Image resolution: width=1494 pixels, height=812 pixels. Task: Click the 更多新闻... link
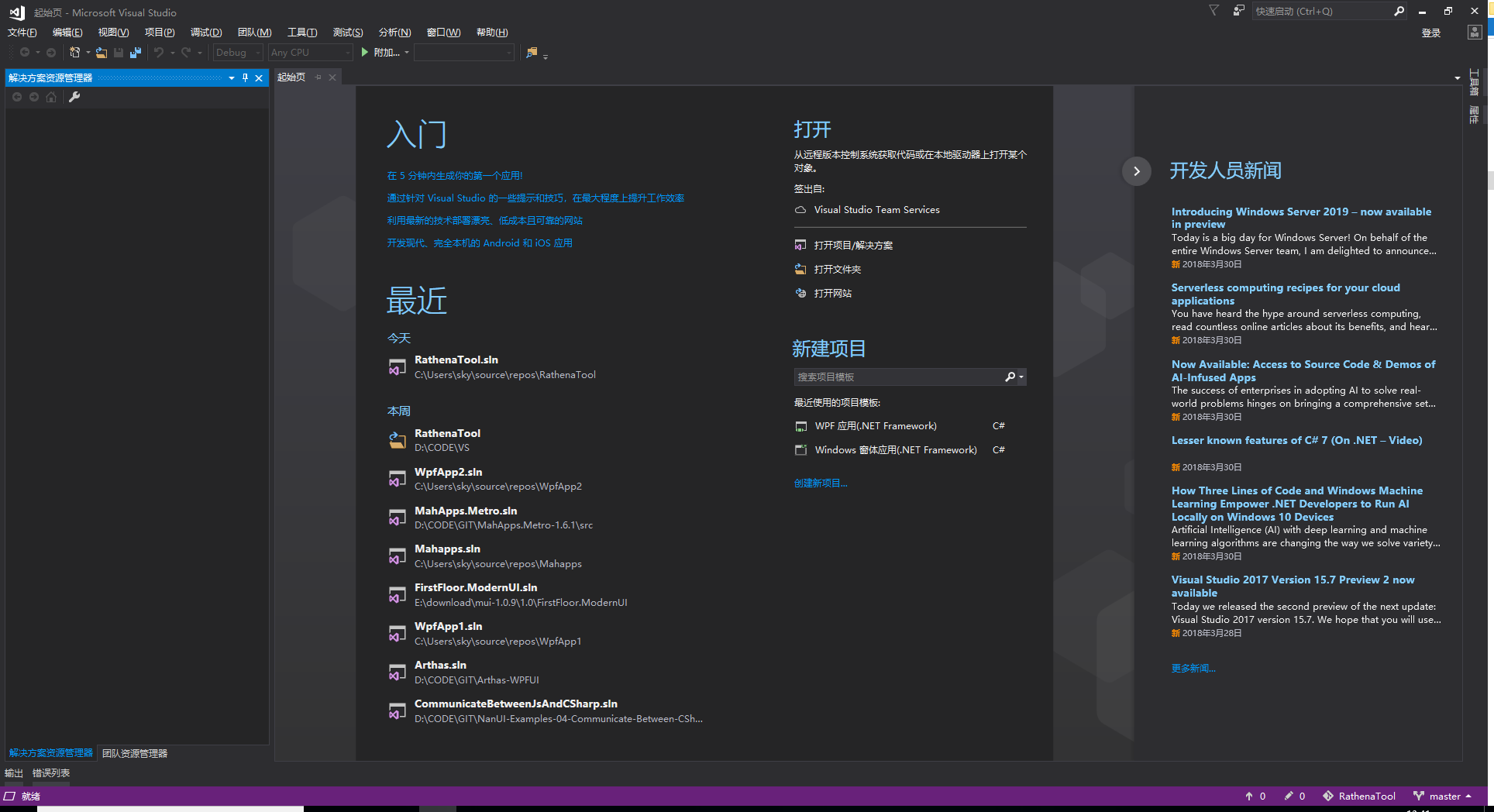click(x=1193, y=668)
